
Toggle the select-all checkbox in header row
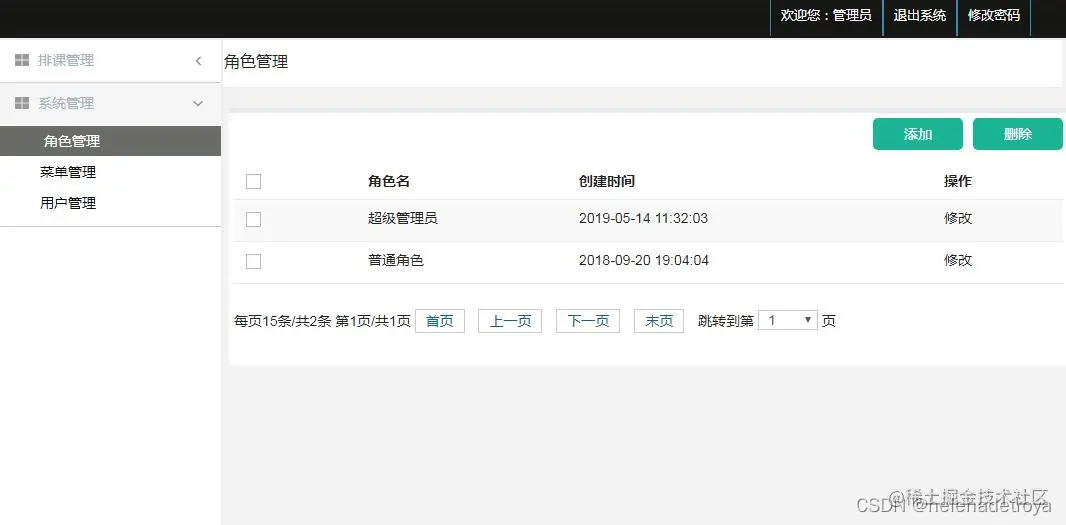tap(254, 182)
